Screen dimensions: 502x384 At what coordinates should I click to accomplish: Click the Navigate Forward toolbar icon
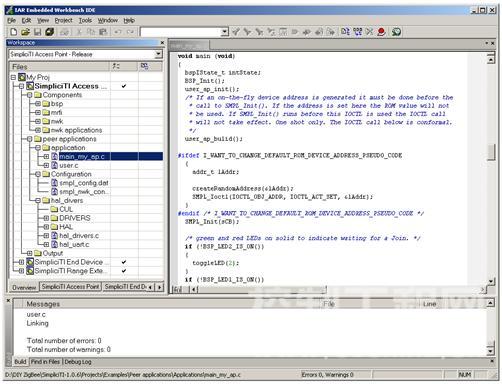pos(330,32)
